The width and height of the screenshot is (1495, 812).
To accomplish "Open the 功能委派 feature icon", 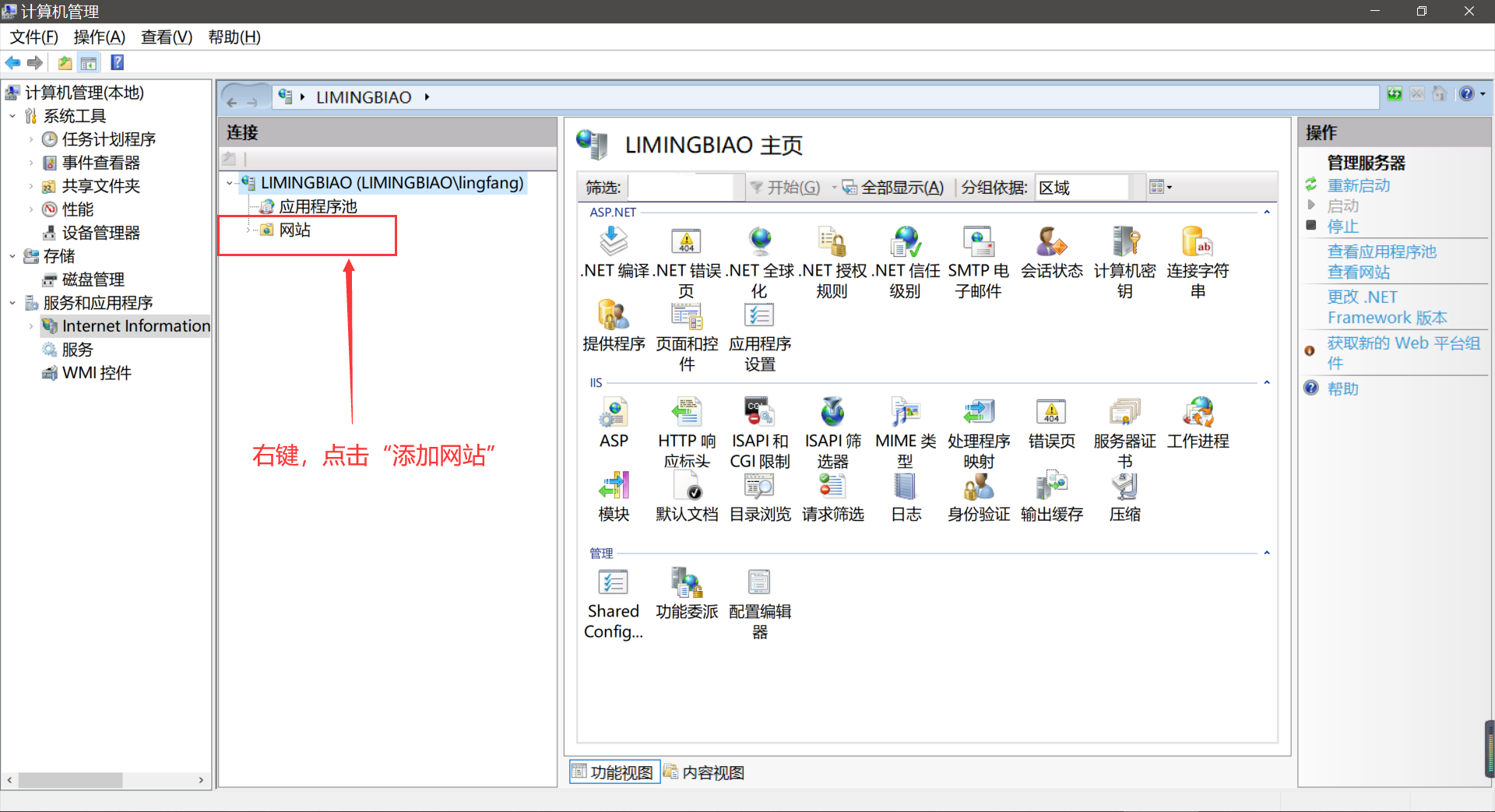I will (x=686, y=583).
